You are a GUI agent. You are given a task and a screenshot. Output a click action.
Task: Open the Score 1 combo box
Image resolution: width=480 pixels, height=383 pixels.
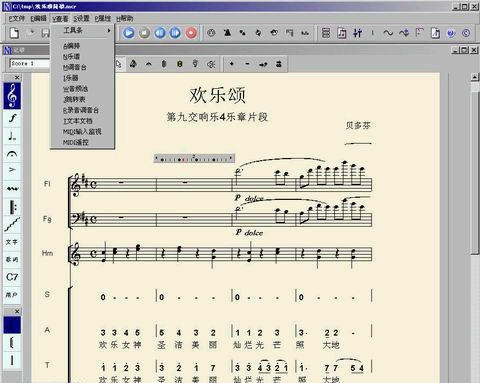(29, 63)
